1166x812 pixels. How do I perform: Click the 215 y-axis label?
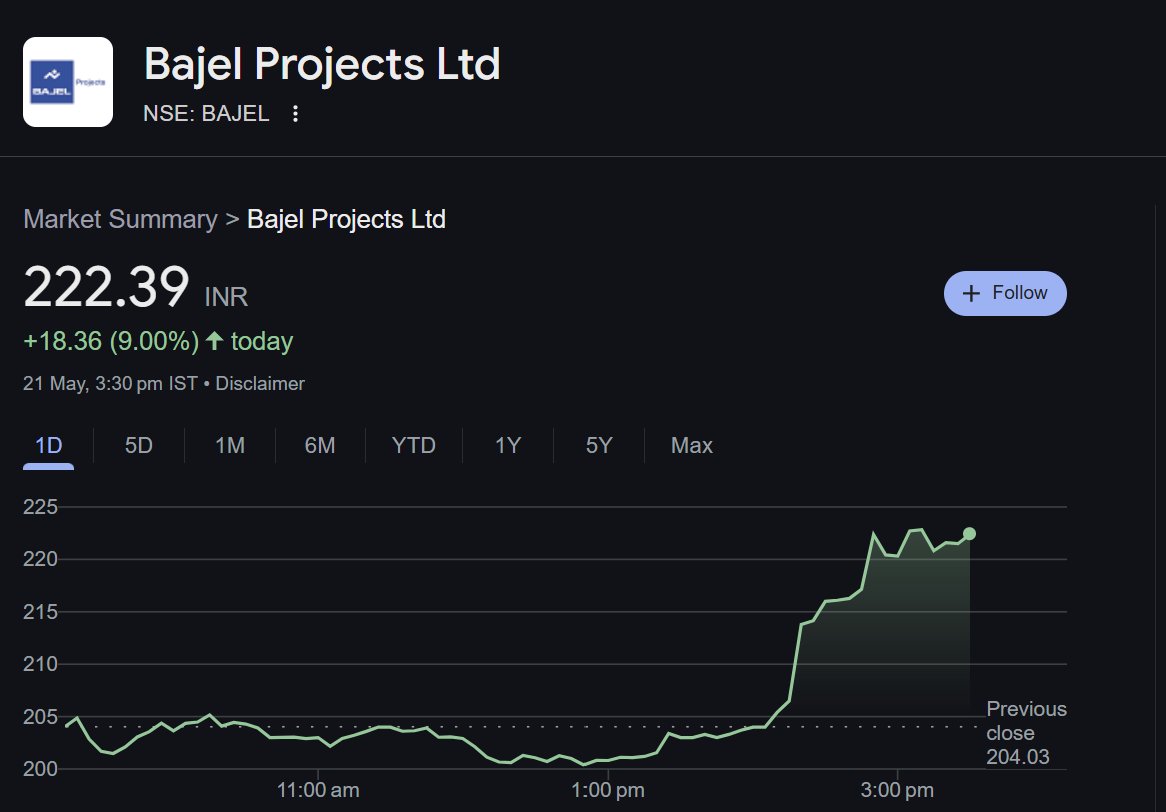click(40, 612)
